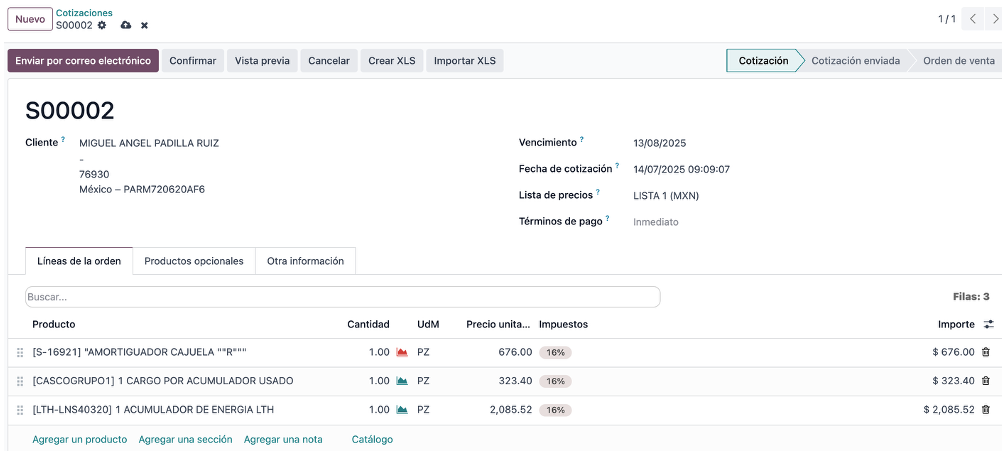Screen dimensions: 1002x452
Task: Open the Términos de pago Inmediato field
Action: point(656,222)
